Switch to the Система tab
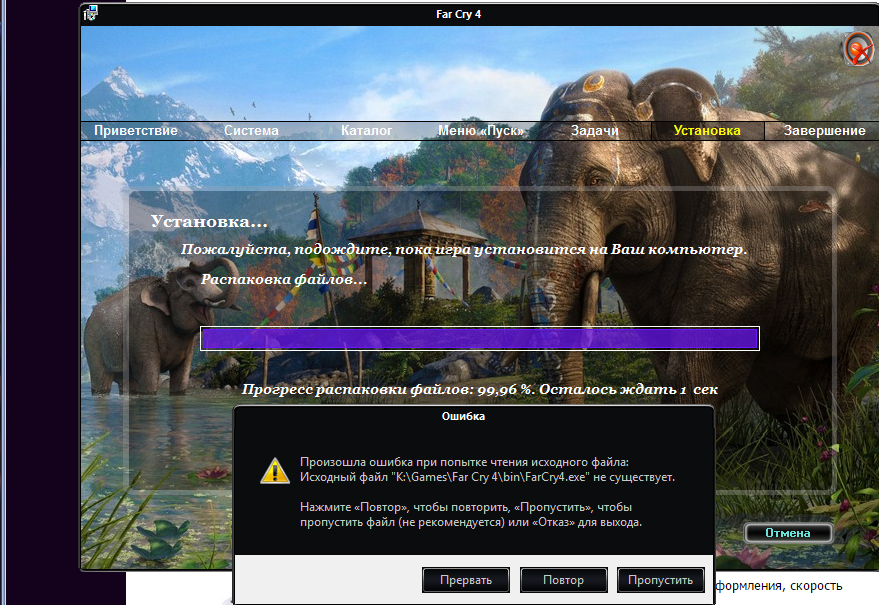The height and width of the screenshot is (605, 879). pyautogui.click(x=251, y=131)
